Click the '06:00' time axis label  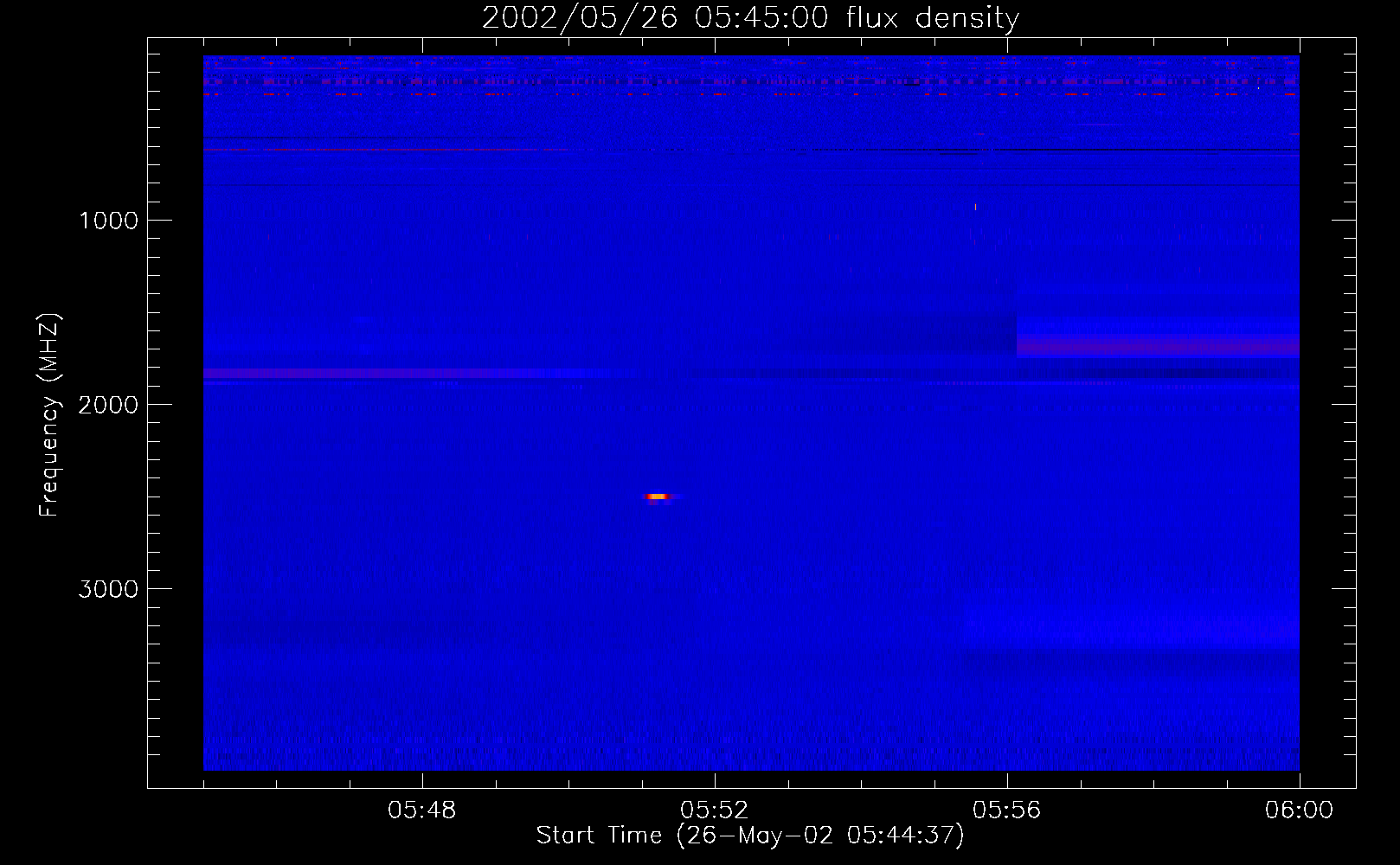pyautogui.click(x=1299, y=811)
